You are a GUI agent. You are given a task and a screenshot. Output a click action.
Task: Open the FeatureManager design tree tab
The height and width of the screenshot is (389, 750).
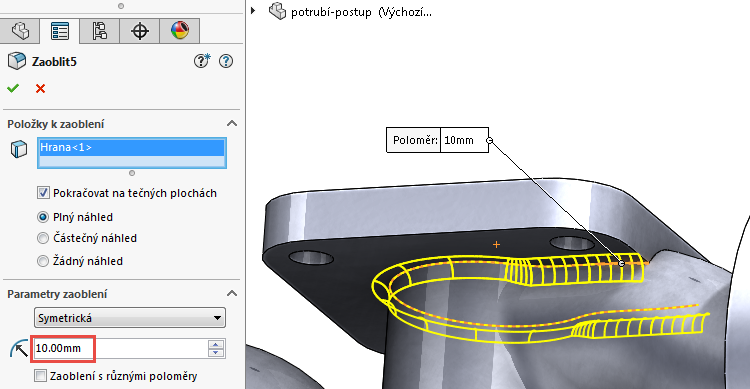20,32
